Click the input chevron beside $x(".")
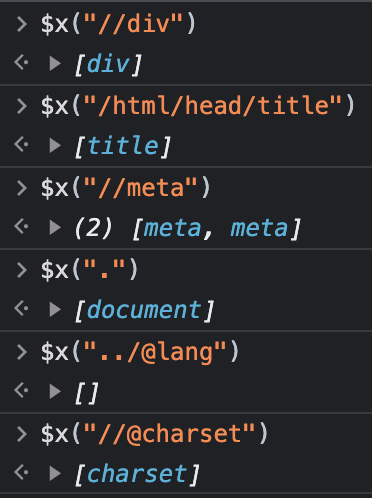 [x=22, y=270]
